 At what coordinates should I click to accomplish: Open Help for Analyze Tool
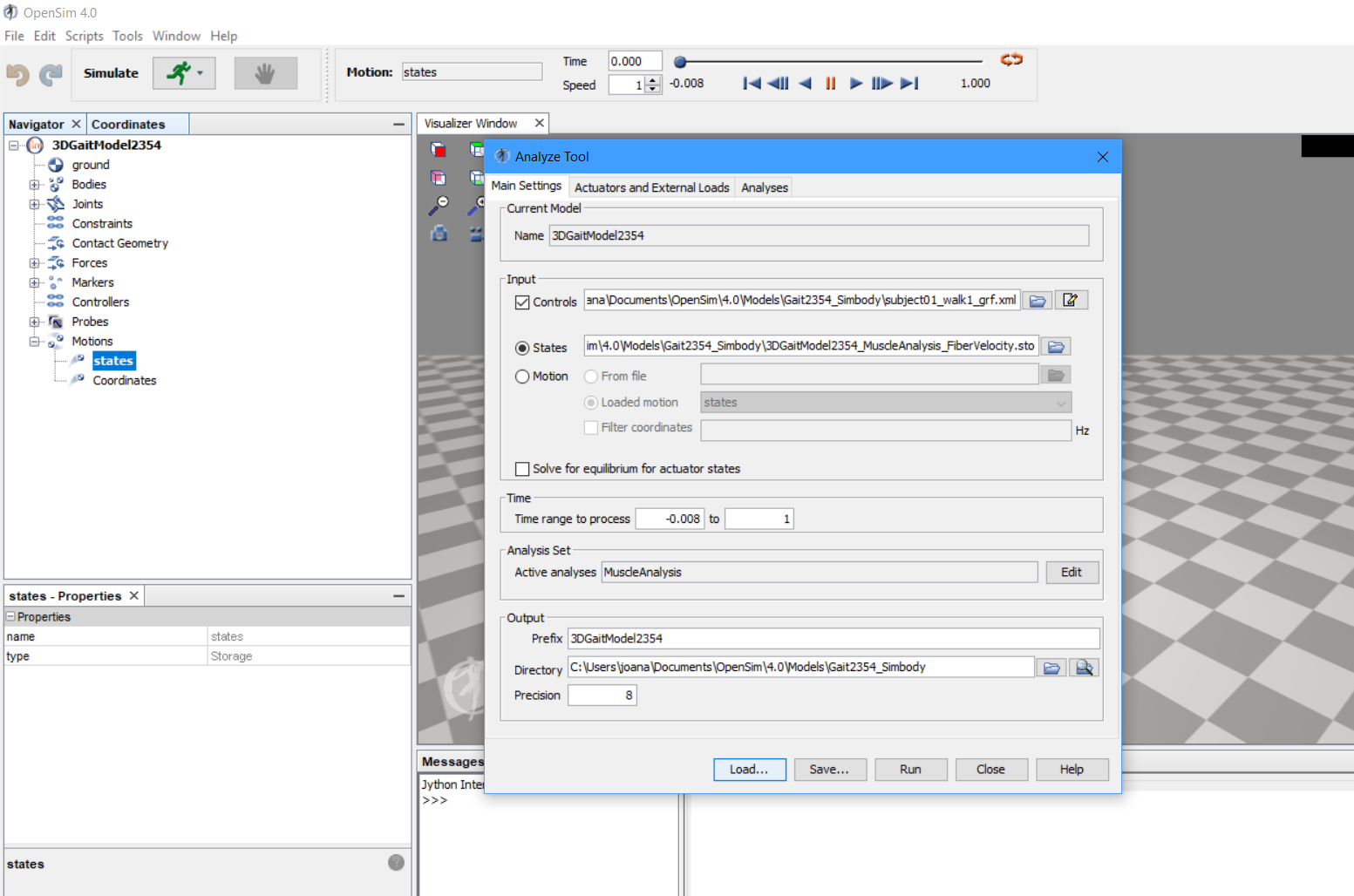pyautogui.click(x=1072, y=770)
